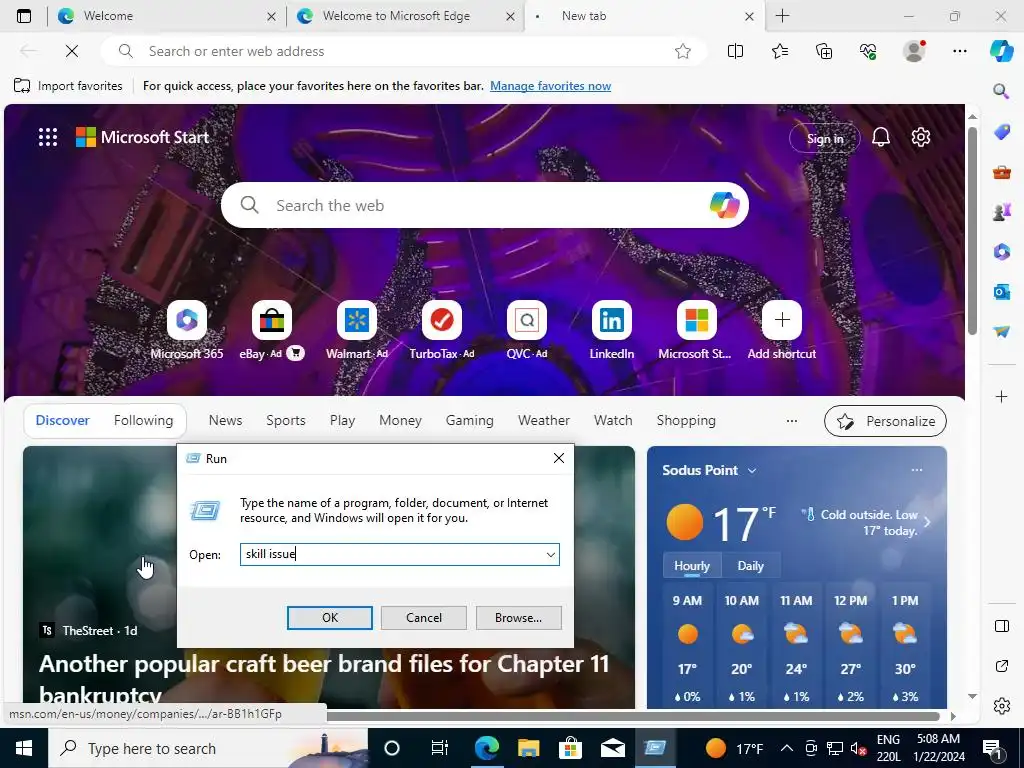
Task: Open the Favorites hub icon
Action: pyautogui.click(x=780, y=51)
